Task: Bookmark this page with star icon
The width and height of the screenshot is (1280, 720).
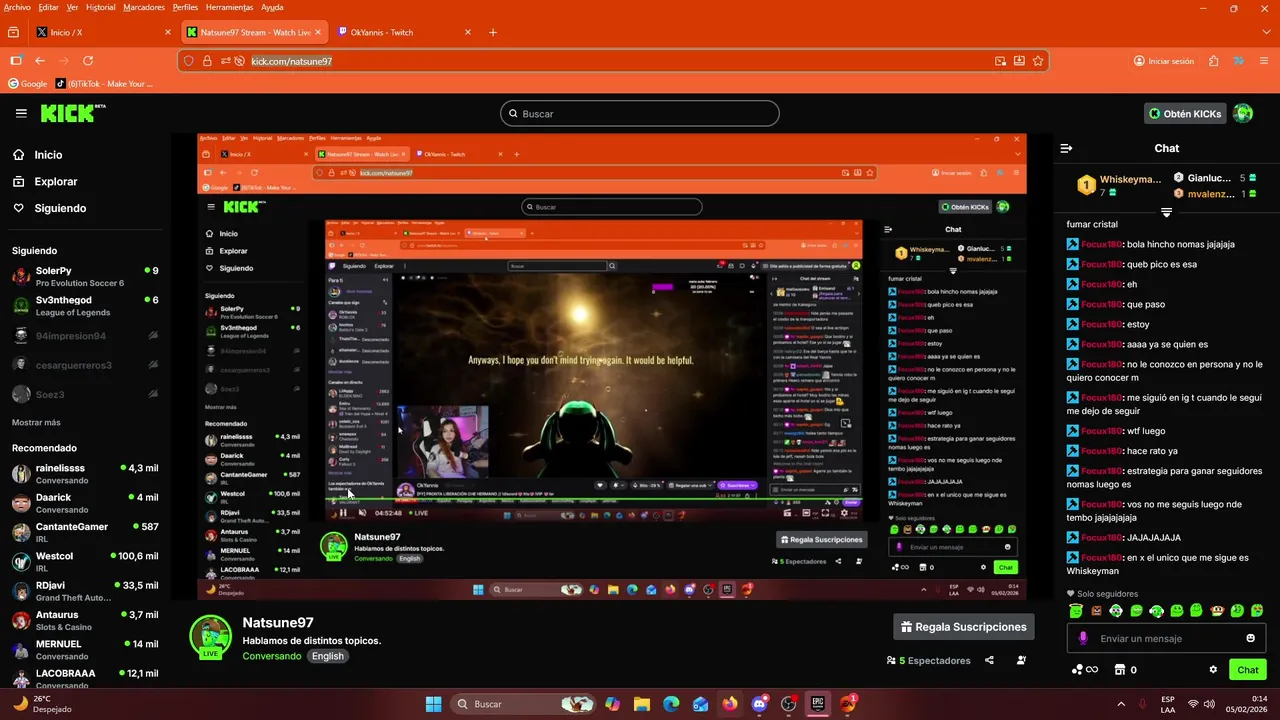Action: 1038,61
